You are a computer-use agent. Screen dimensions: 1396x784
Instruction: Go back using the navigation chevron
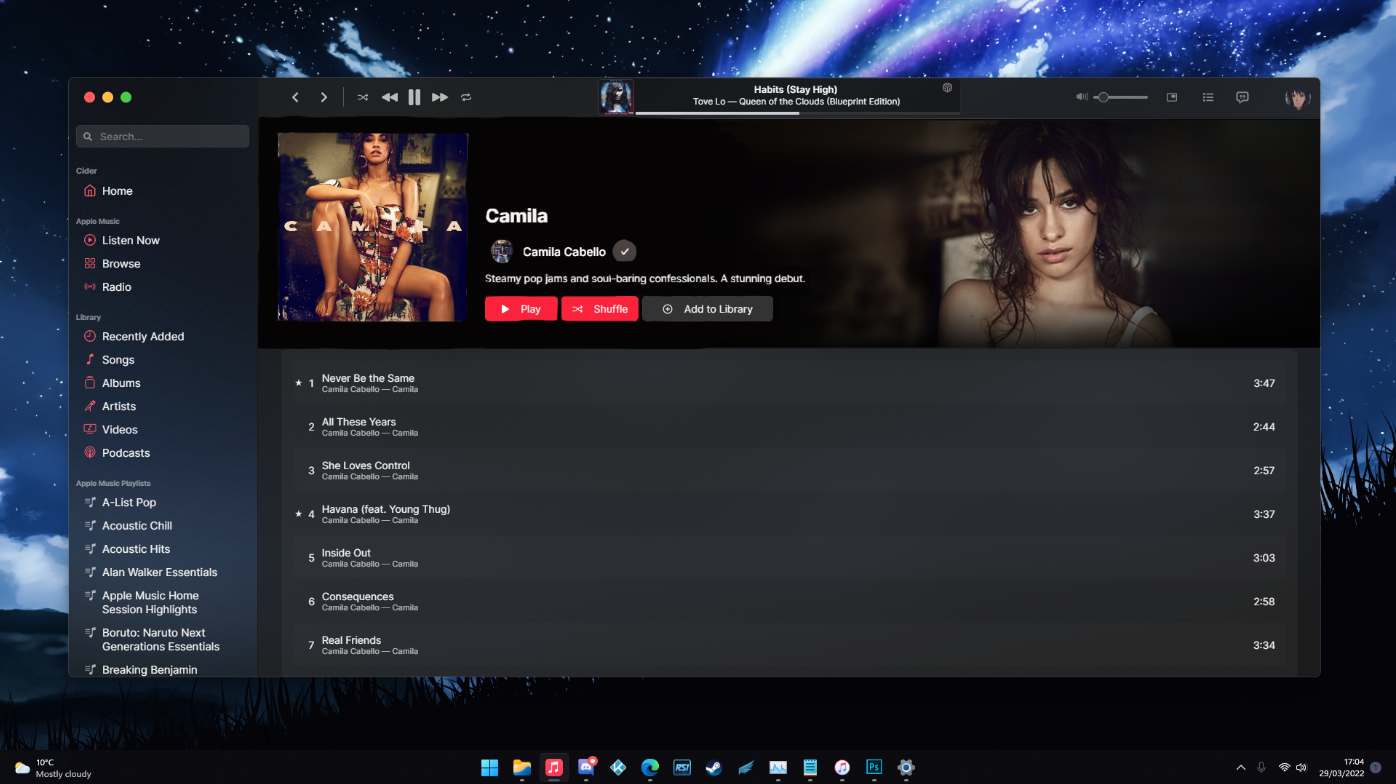(295, 97)
